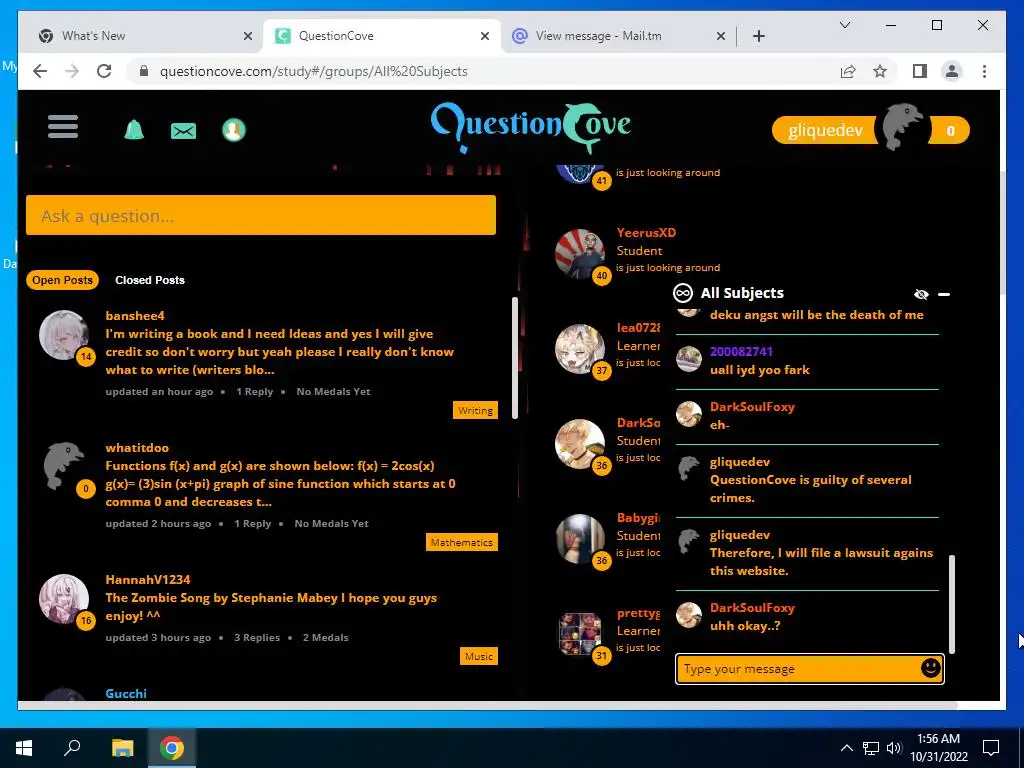Open user 200082741 in chat
The width and height of the screenshot is (1024, 768).
(x=741, y=351)
